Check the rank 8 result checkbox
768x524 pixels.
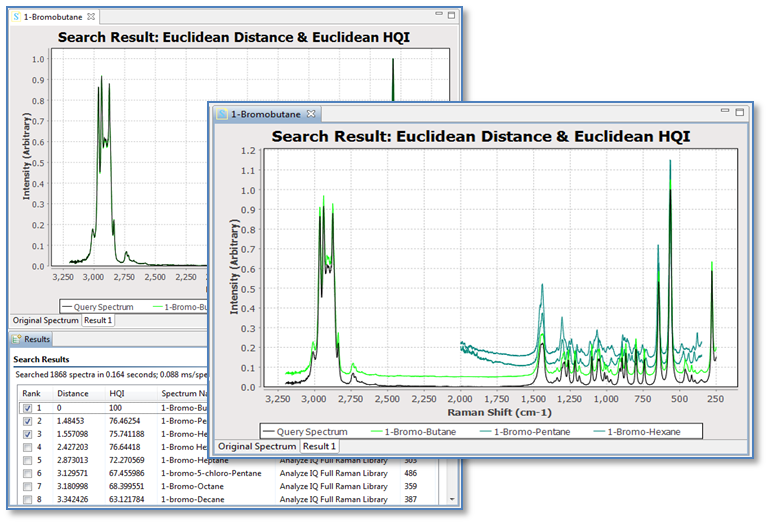coord(27,500)
